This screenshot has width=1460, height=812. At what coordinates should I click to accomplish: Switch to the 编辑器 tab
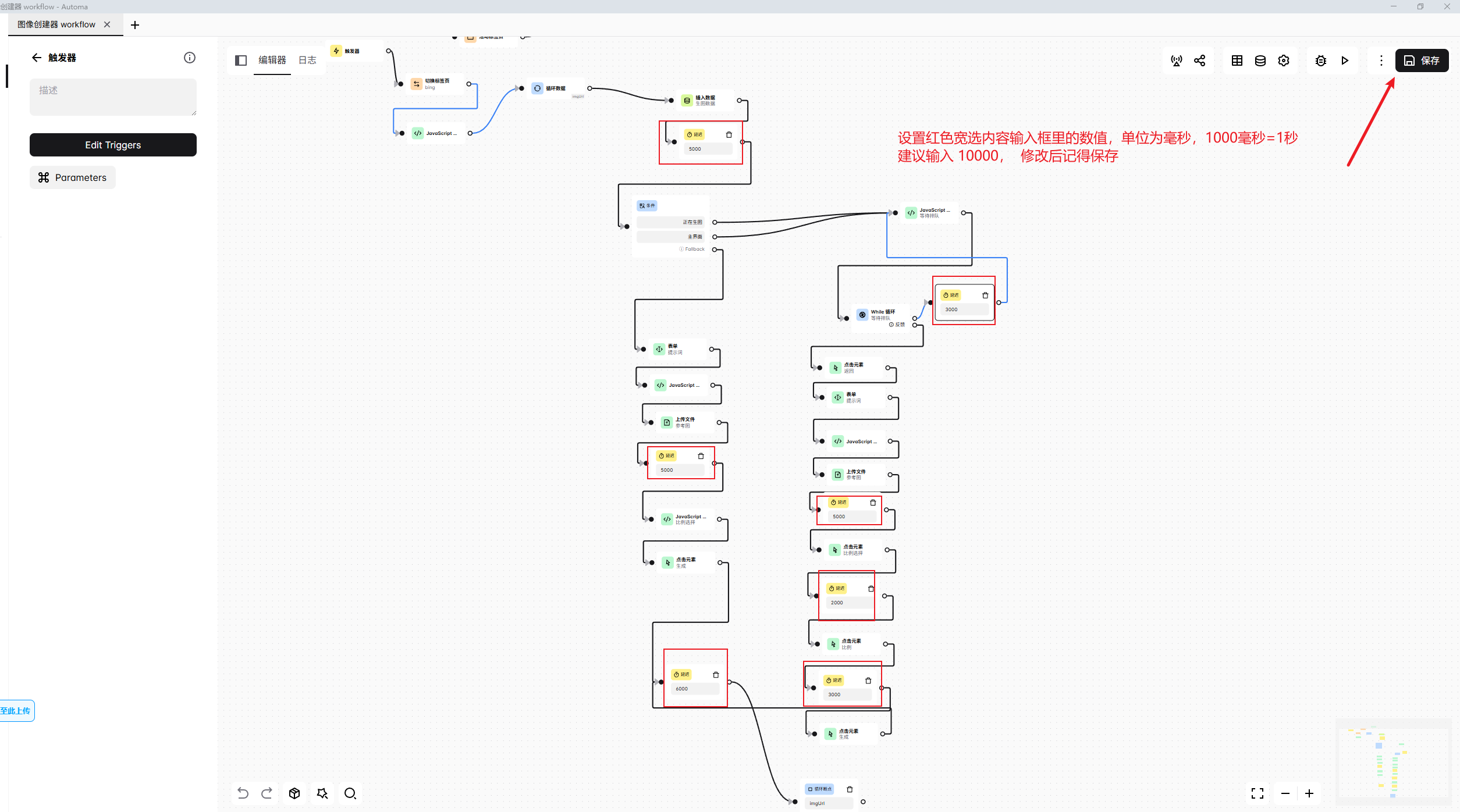(x=272, y=60)
